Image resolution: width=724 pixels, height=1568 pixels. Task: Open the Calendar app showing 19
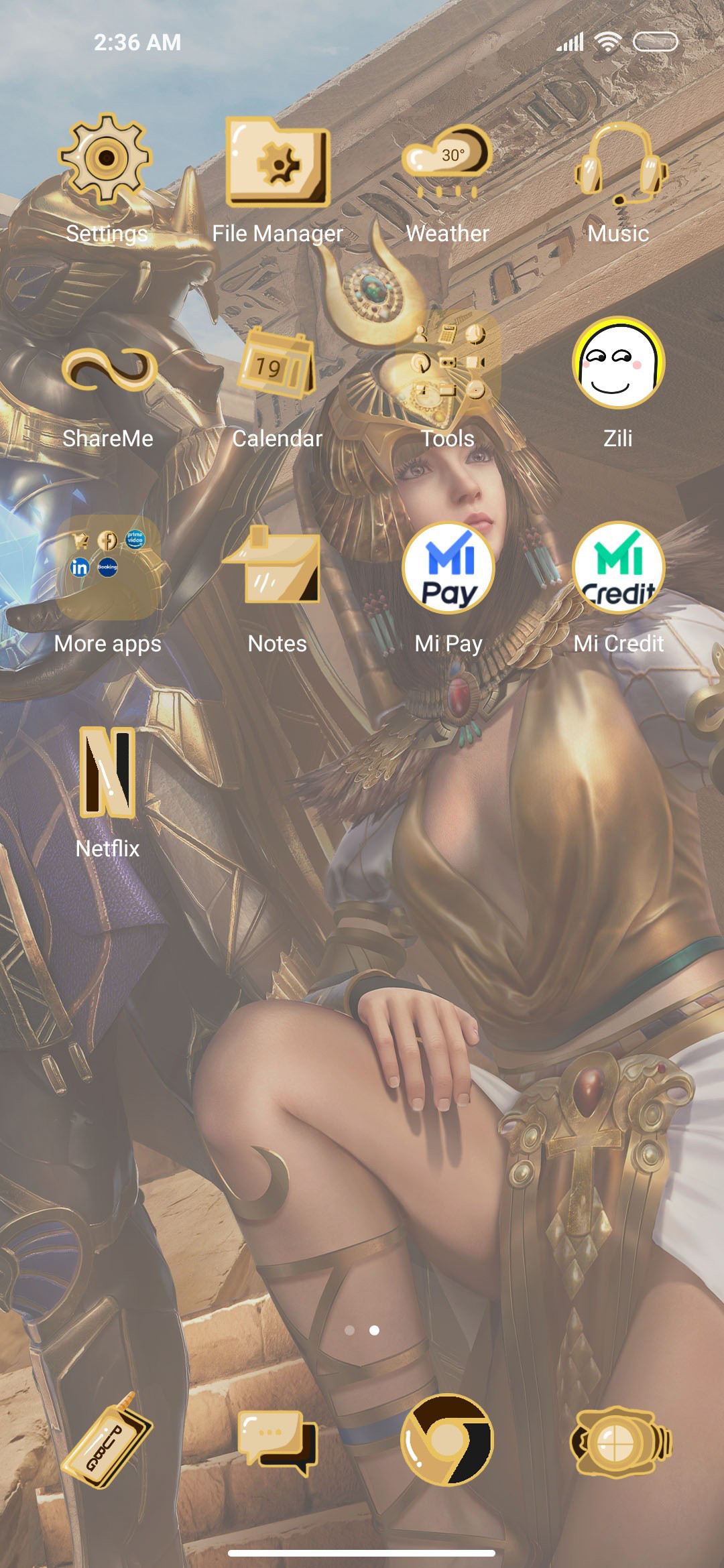[x=277, y=363]
